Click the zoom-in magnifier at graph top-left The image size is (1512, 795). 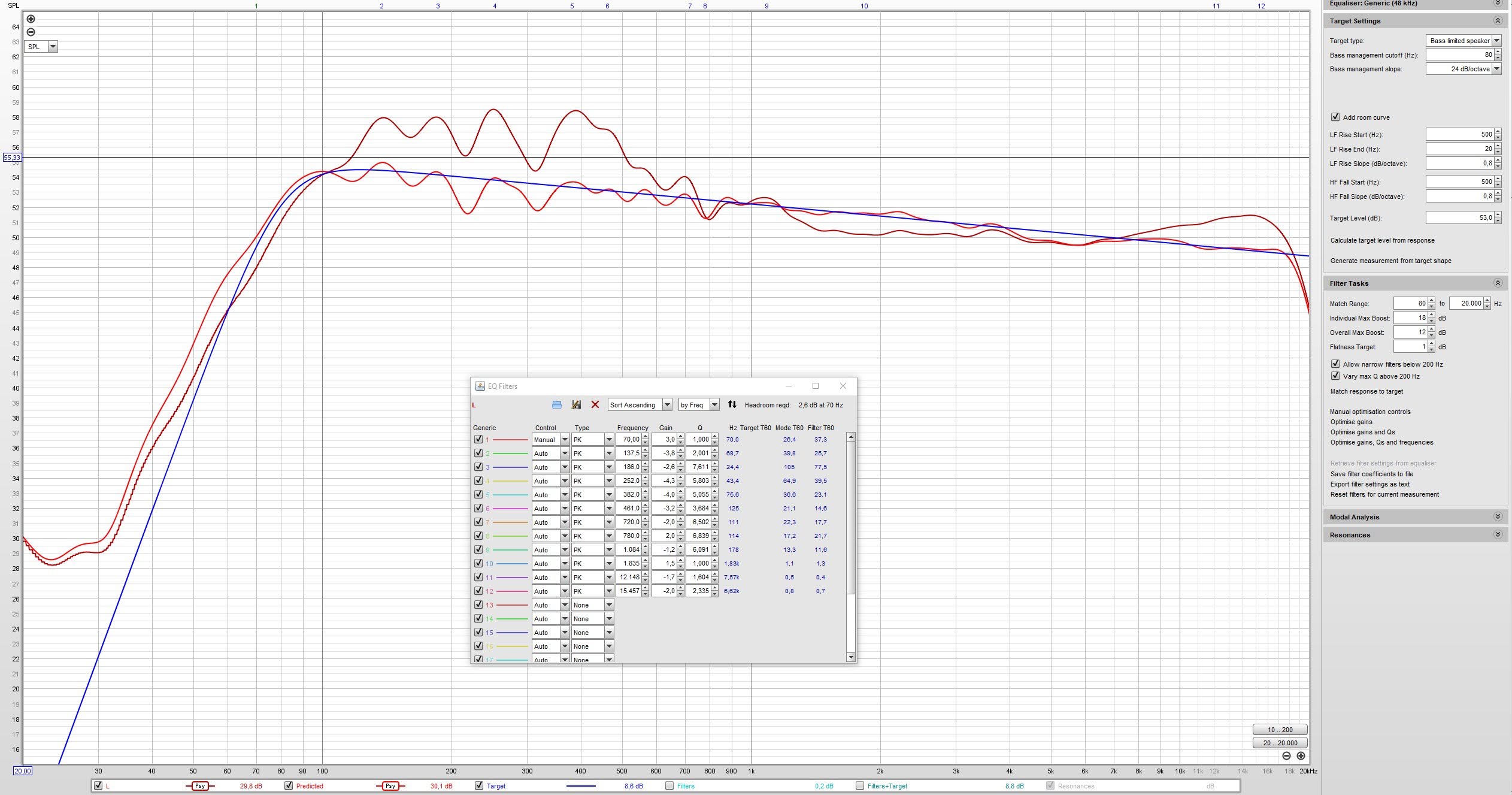click(x=31, y=19)
